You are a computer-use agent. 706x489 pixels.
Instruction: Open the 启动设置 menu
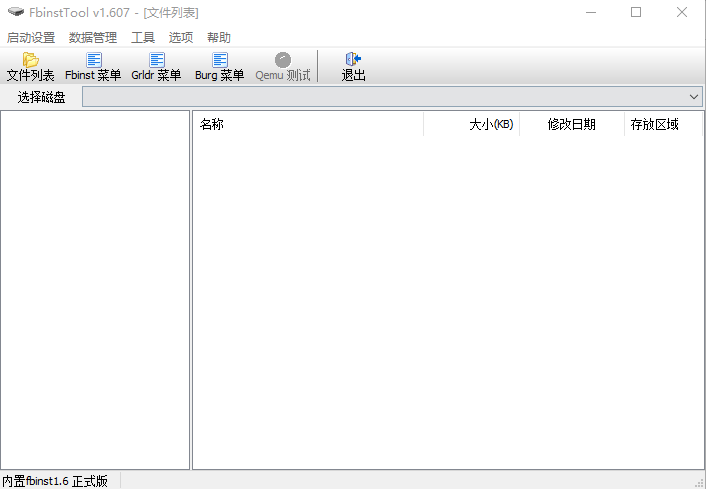pos(31,37)
